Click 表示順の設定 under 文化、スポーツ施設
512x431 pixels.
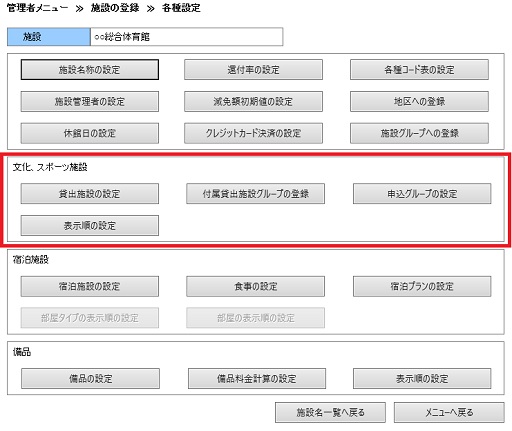pyautogui.click(x=90, y=226)
